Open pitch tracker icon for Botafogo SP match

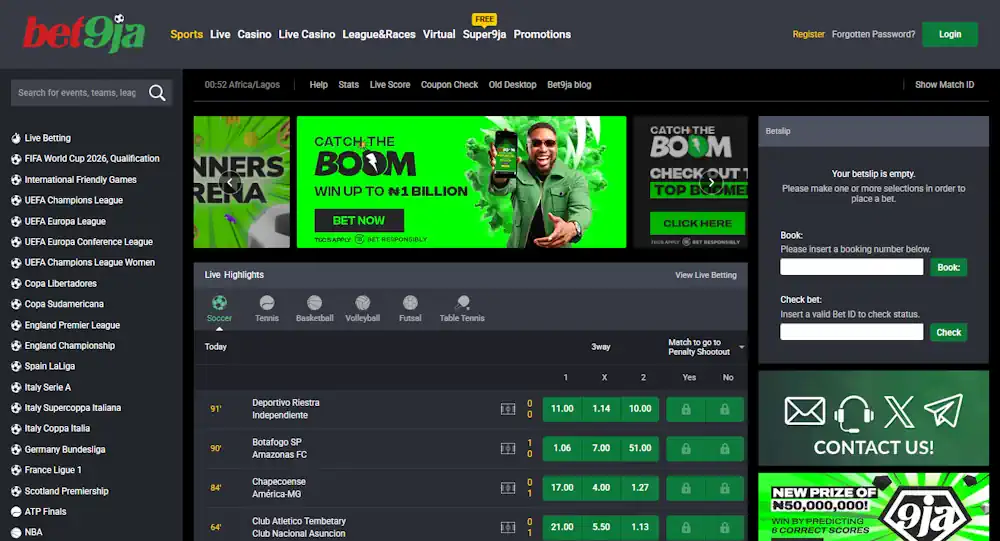(508, 448)
